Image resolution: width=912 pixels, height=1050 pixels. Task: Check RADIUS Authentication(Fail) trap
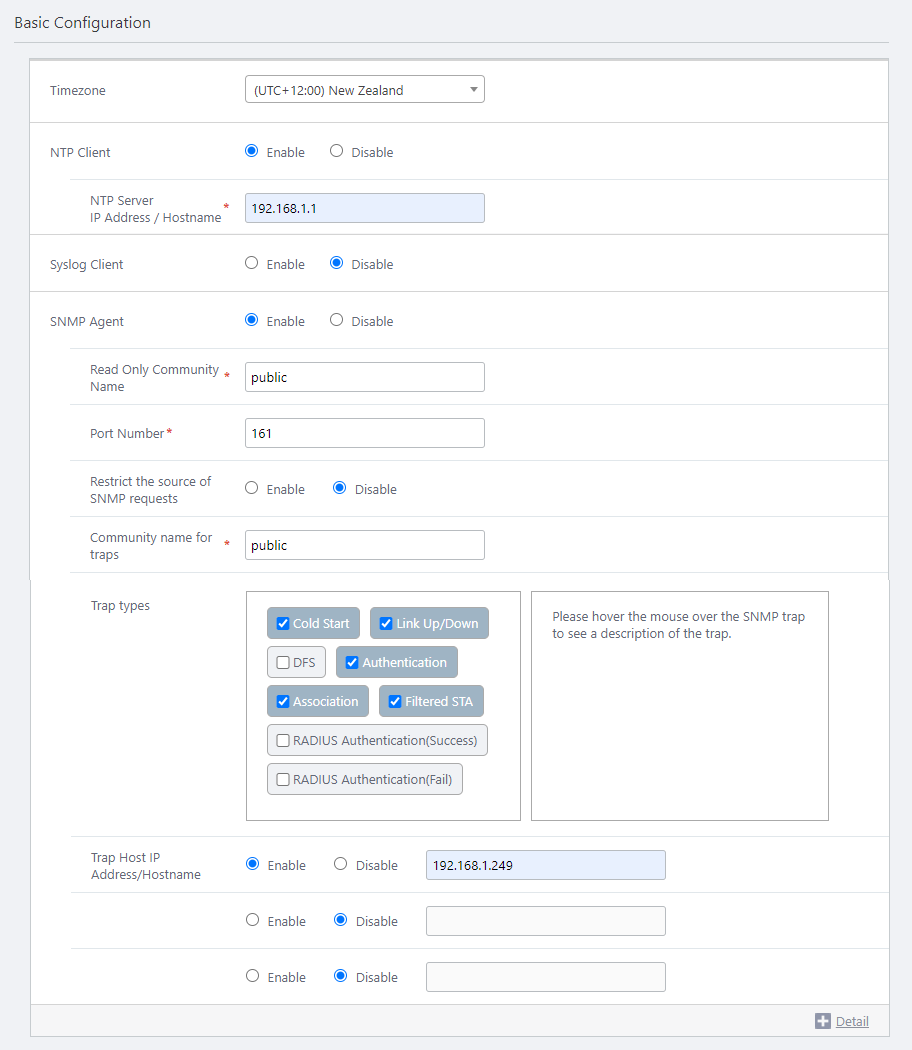(x=283, y=780)
